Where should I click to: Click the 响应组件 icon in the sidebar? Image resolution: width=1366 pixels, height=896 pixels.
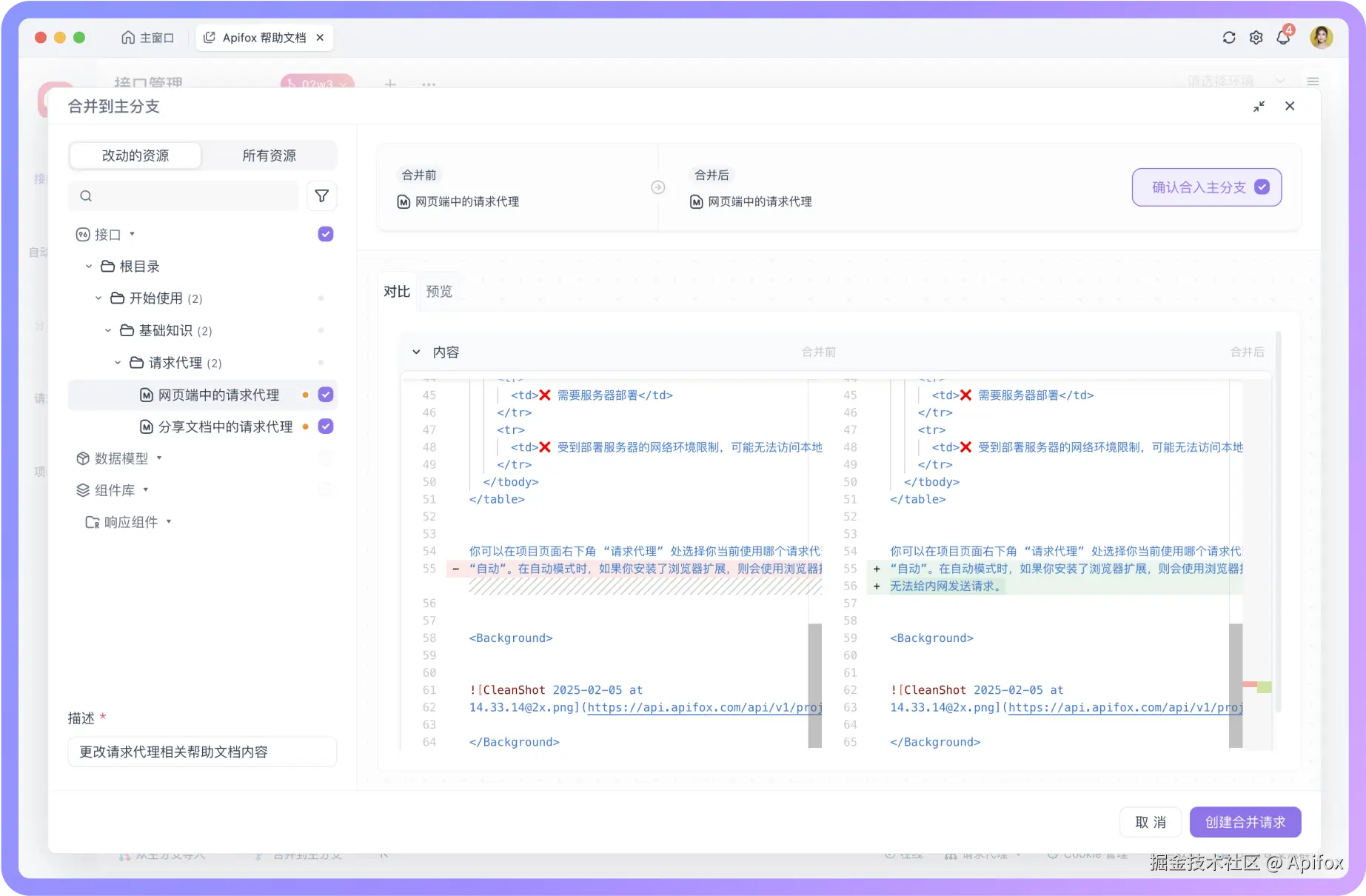(93, 522)
